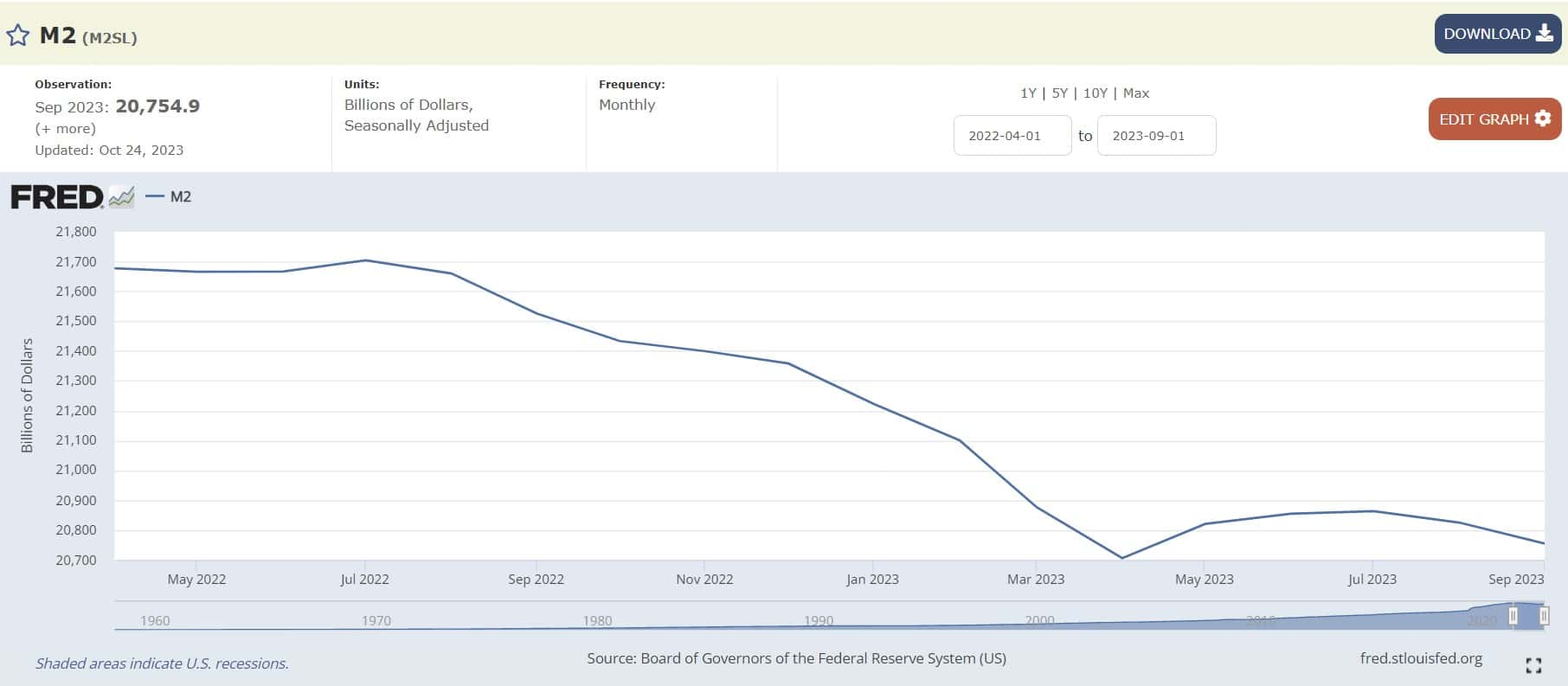
Task: Click the 1960 marker on the timeline navigator
Action: 155,621
